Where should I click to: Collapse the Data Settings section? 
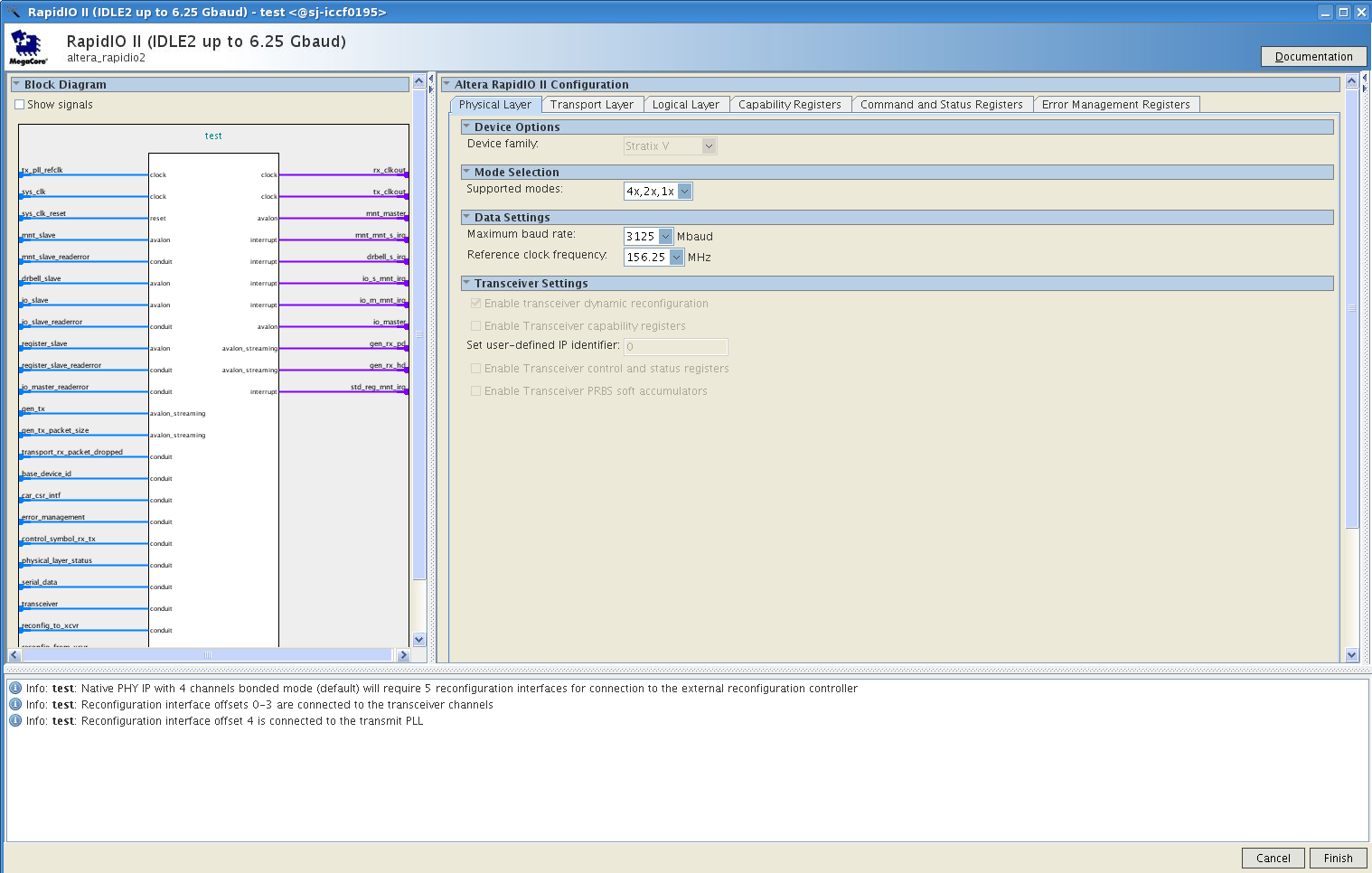pyautogui.click(x=466, y=217)
